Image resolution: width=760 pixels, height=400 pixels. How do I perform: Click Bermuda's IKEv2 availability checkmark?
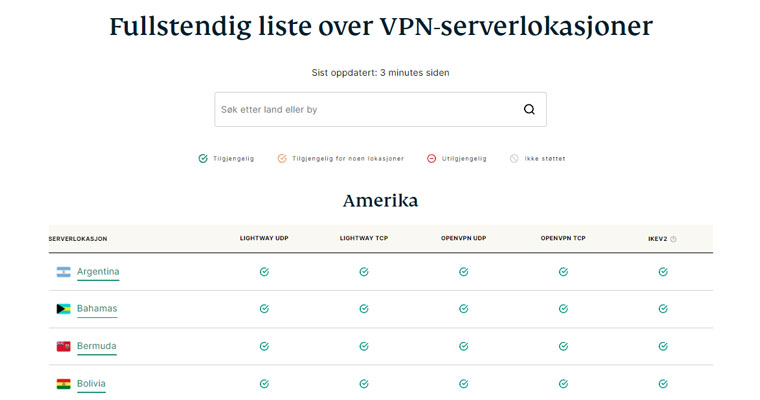tap(663, 346)
